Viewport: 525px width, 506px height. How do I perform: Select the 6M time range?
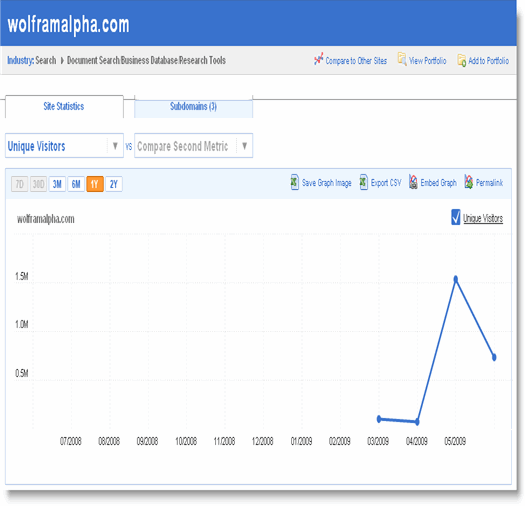click(76, 184)
